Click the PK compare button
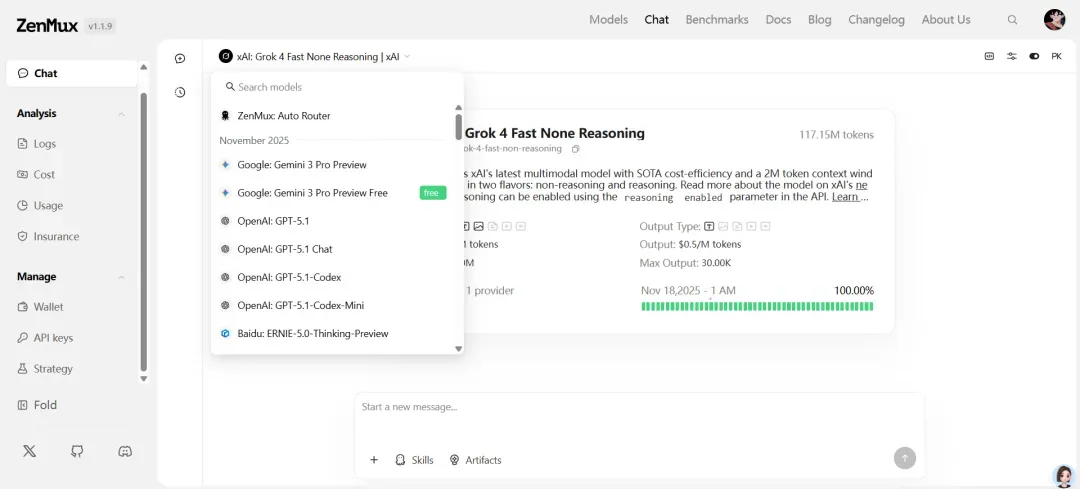The width and height of the screenshot is (1080, 489). [x=1057, y=56]
